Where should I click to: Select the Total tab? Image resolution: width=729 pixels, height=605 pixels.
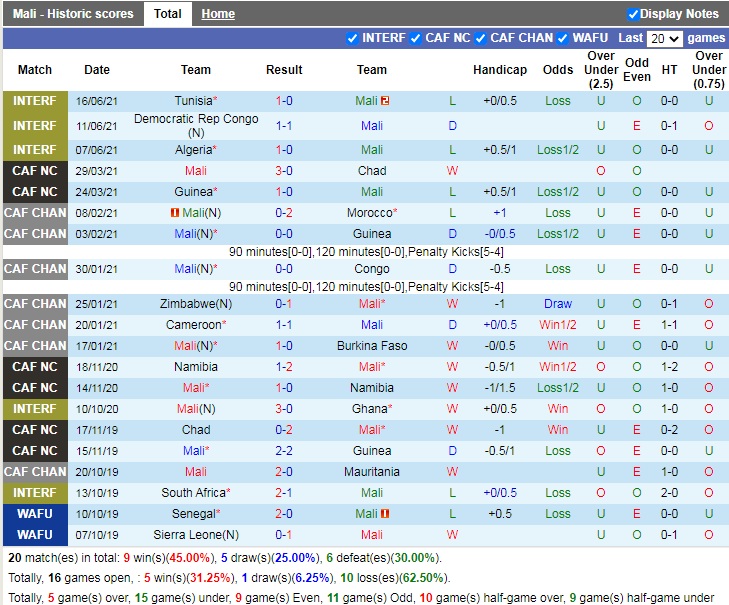point(168,14)
